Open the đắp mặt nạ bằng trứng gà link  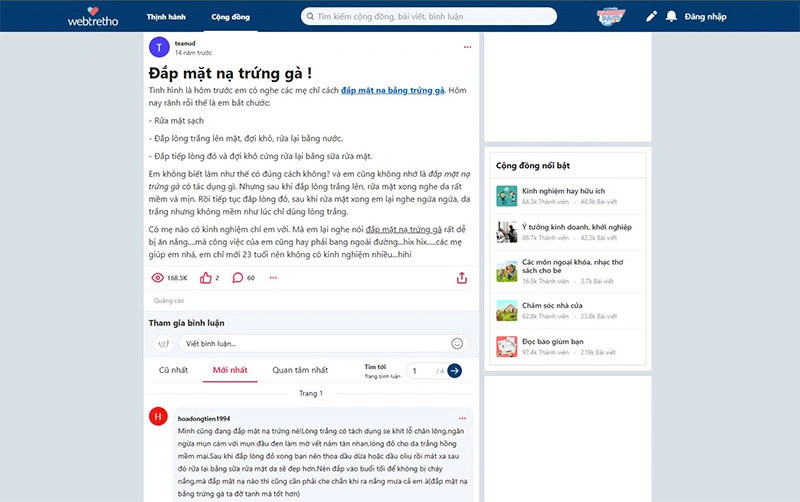[392, 91]
